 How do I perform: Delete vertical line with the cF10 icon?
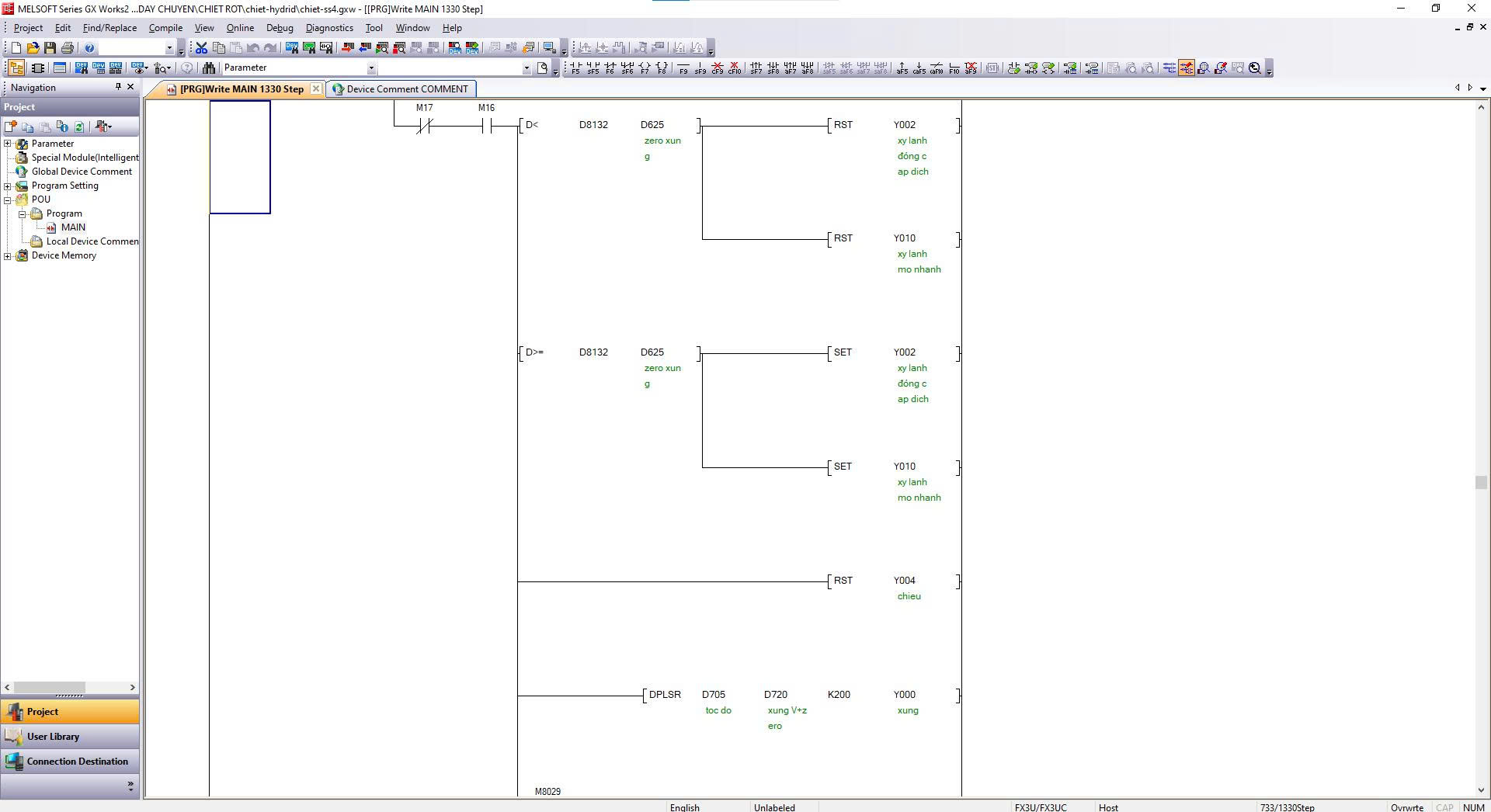735,68
